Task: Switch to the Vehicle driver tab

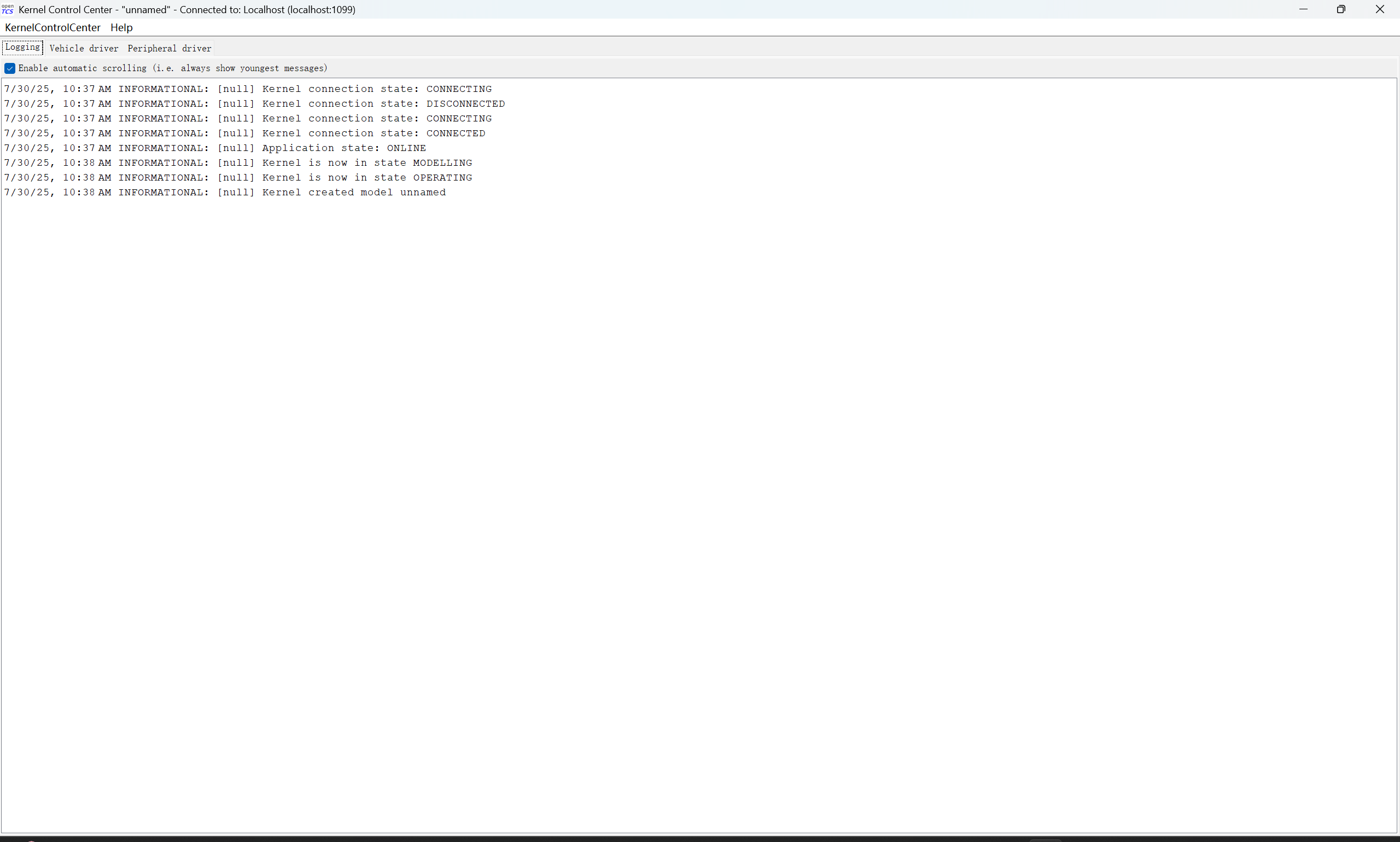Action: coord(84,48)
